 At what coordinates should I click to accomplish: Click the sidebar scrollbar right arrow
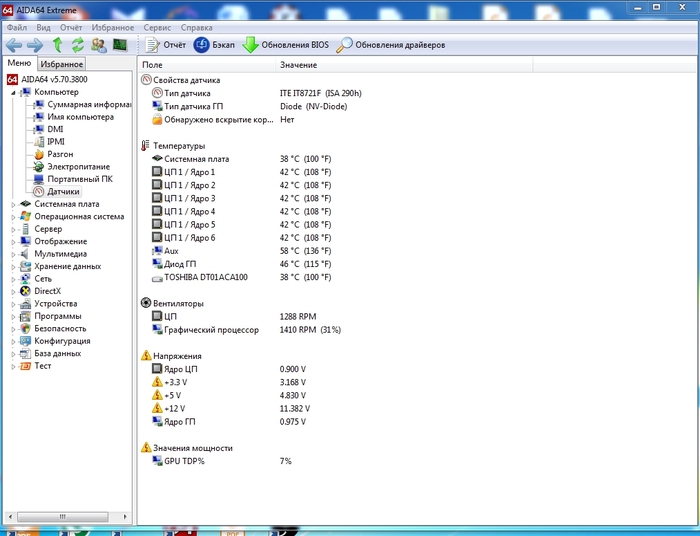click(x=125, y=517)
